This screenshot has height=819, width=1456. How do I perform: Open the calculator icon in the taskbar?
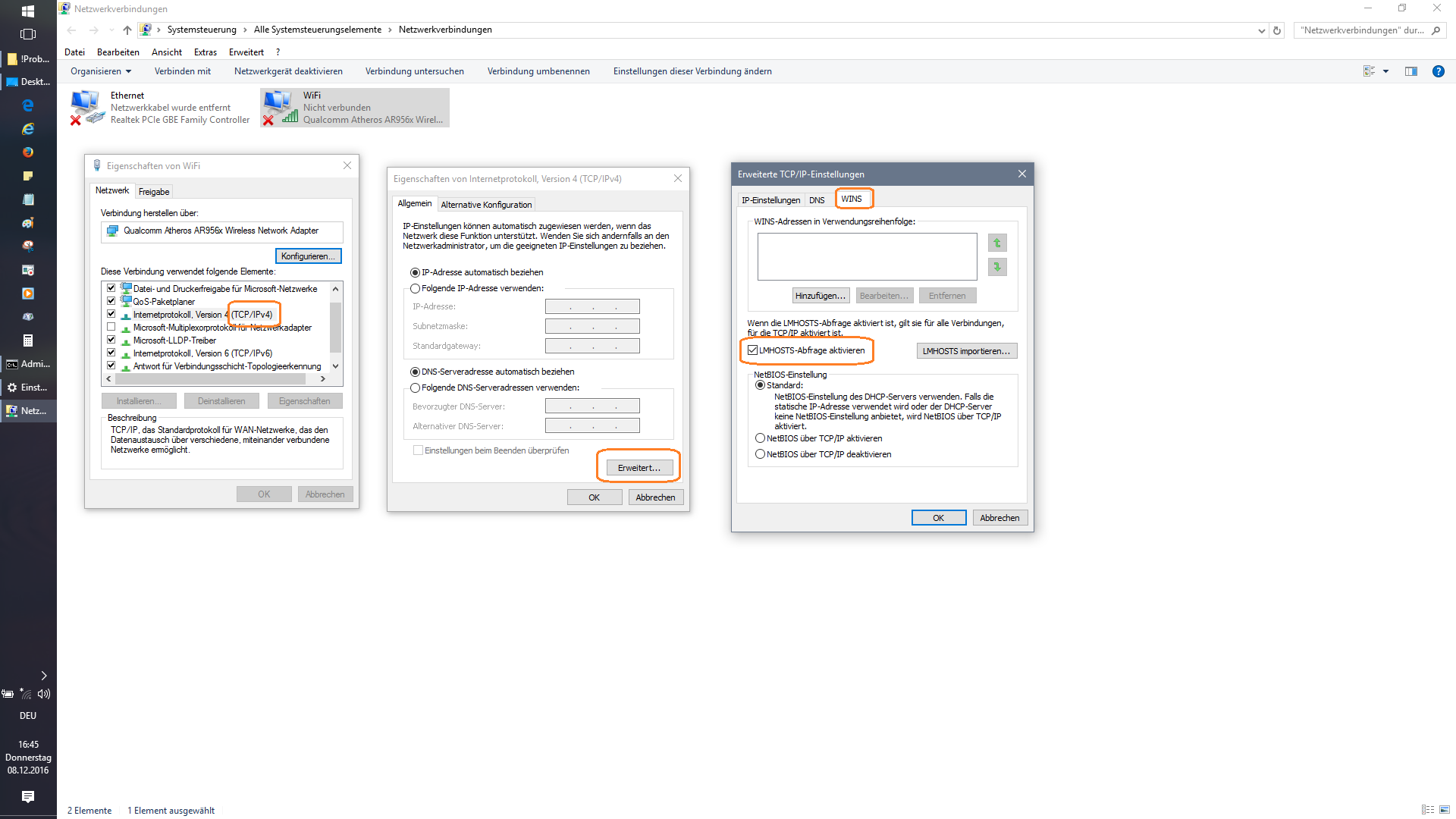[28, 340]
